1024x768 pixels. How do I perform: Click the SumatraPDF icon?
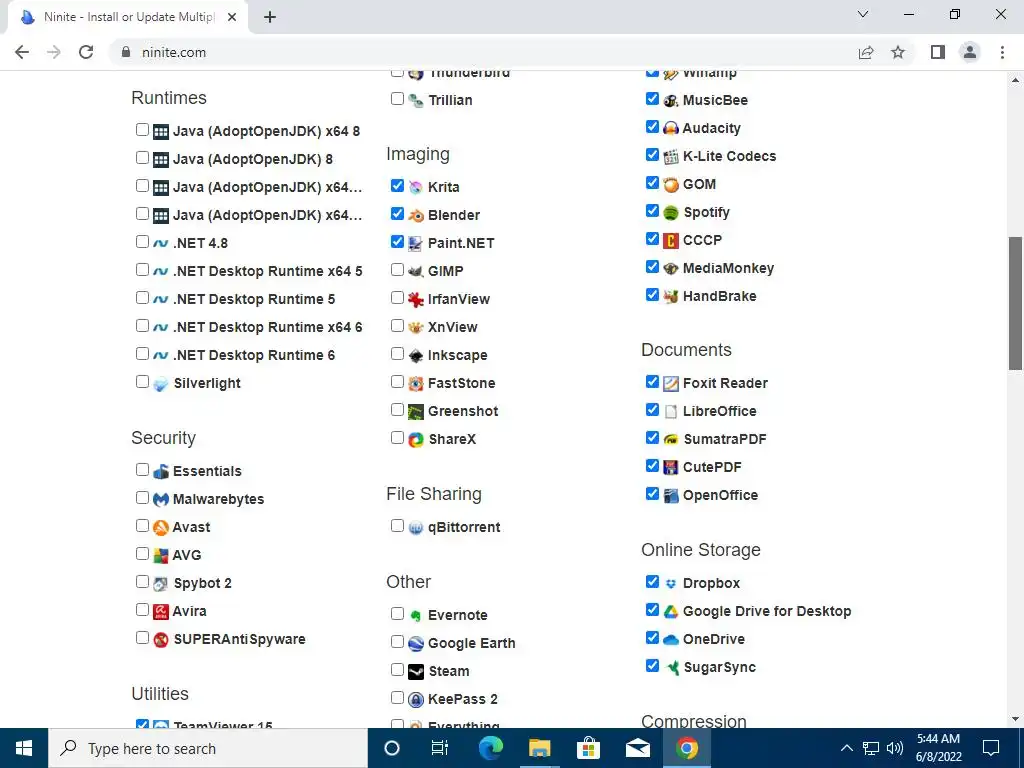(671, 440)
